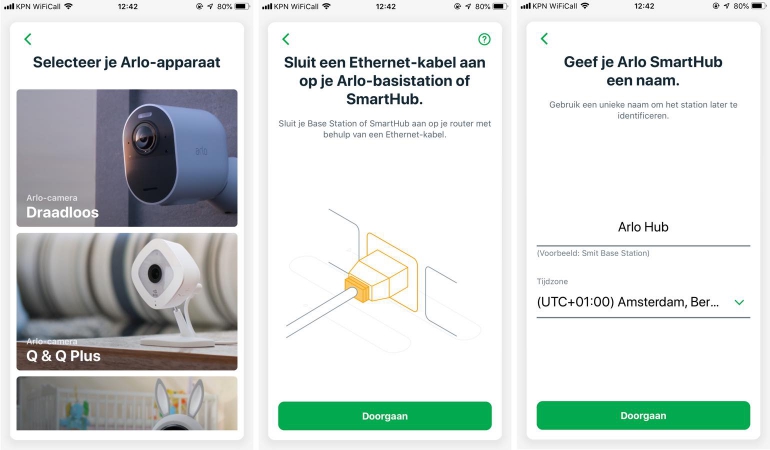Screen dimensions: 770x450
Task: Edit the Arlo Hub name field
Action: click(x=643, y=227)
